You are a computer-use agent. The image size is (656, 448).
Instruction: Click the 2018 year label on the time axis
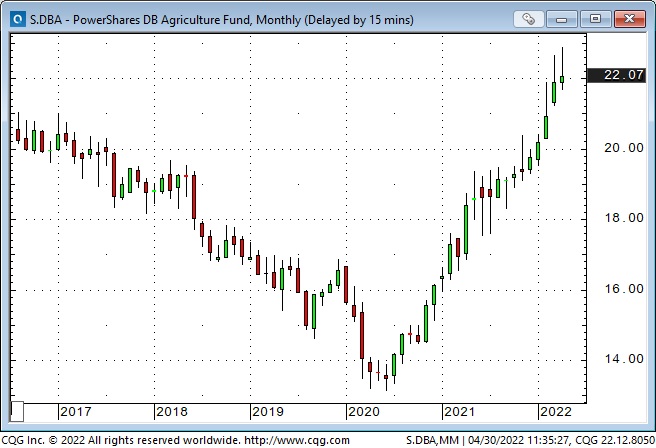172,412
